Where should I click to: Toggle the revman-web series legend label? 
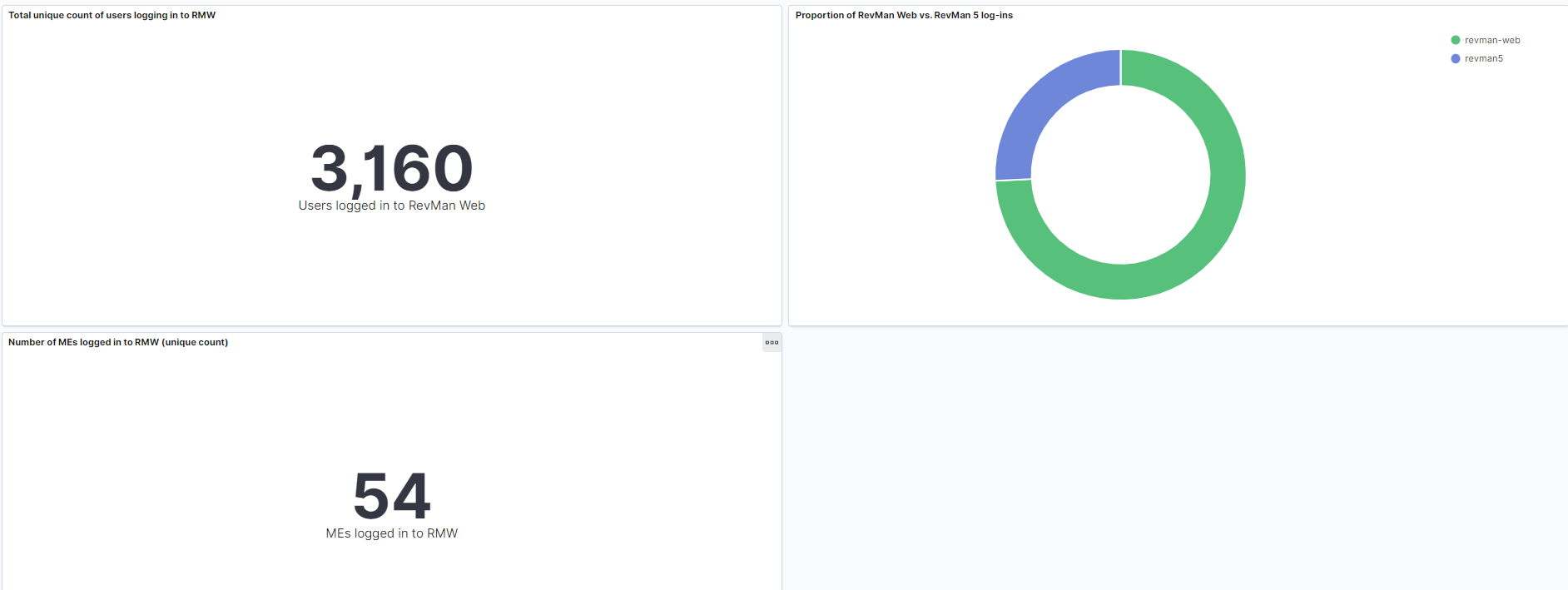point(1491,40)
